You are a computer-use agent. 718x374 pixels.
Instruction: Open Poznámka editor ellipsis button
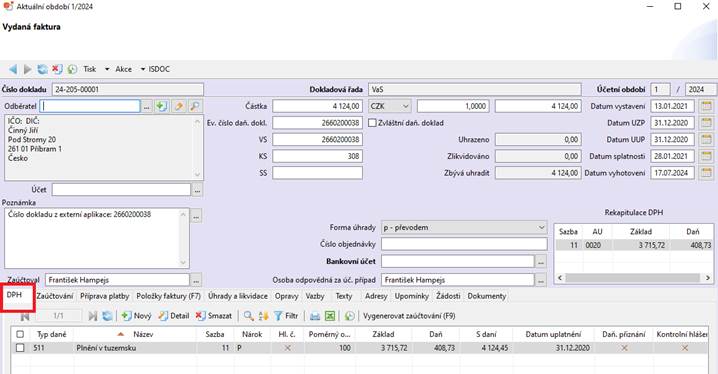[x=196, y=216]
